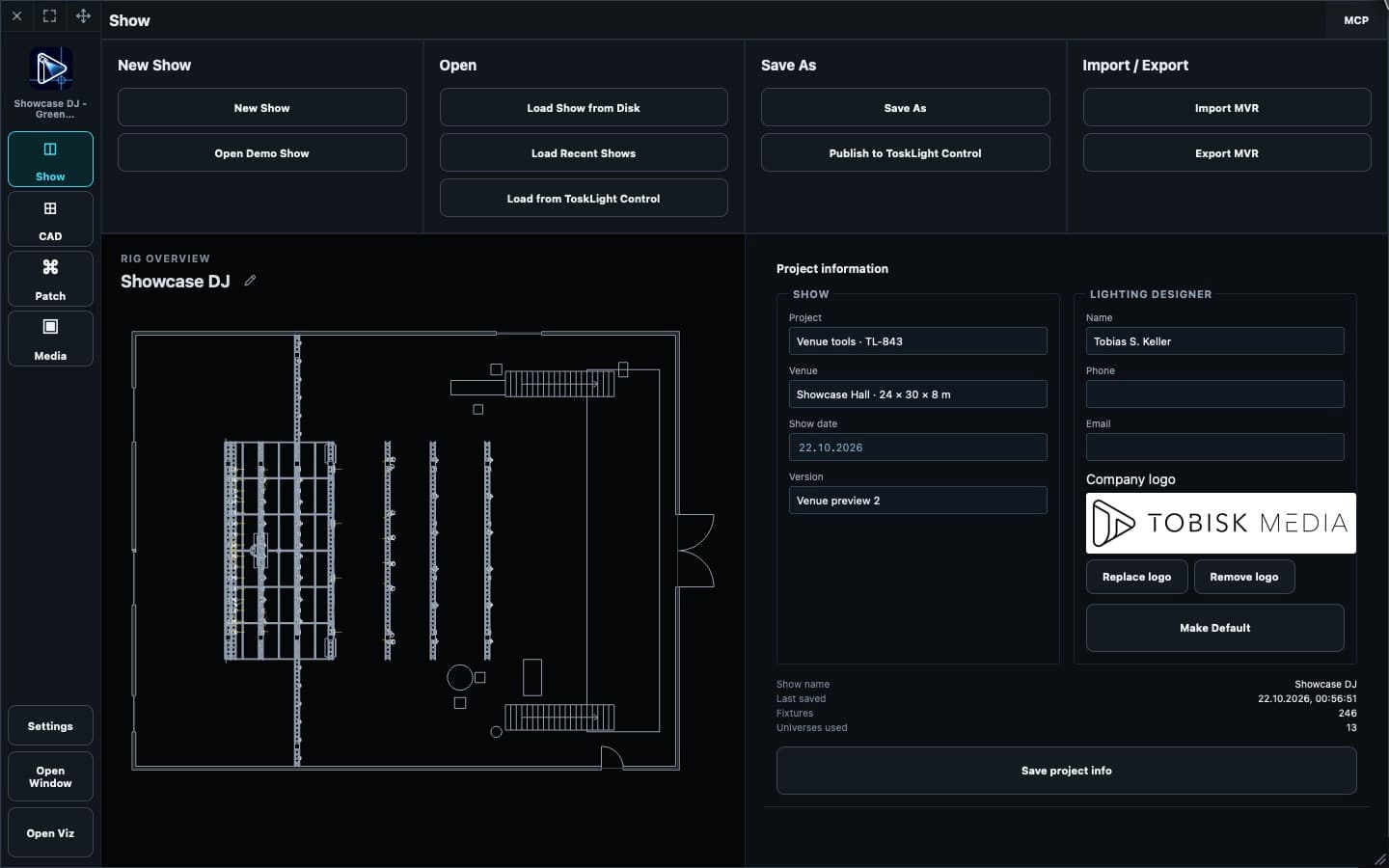Screen dimensions: 1389x868
Task: Select the Show date field
Action: click(918, 448)
